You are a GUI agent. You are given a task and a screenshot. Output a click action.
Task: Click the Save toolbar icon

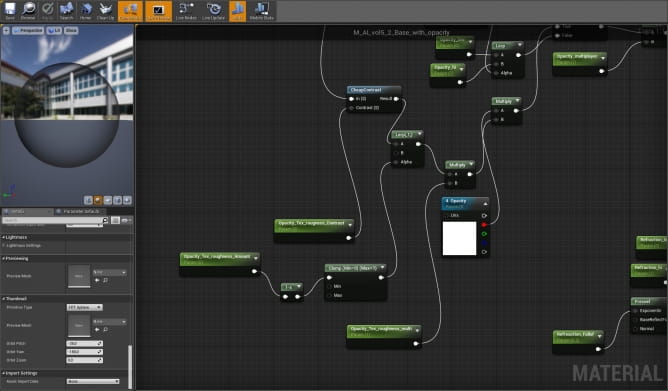click(10, 11)
